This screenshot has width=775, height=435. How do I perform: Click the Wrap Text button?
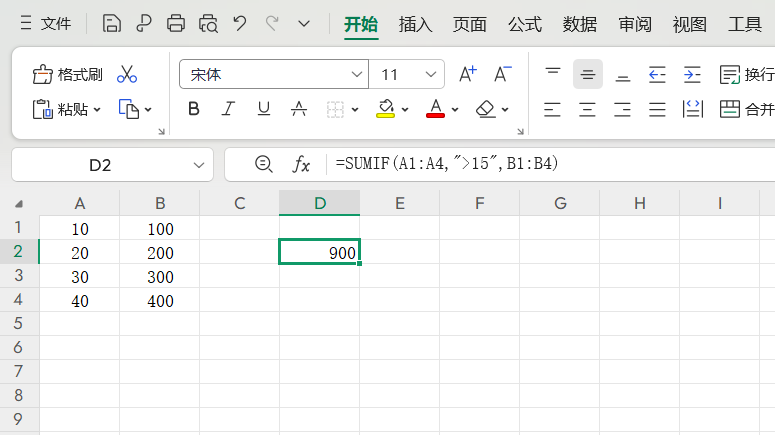click(747, 74)
